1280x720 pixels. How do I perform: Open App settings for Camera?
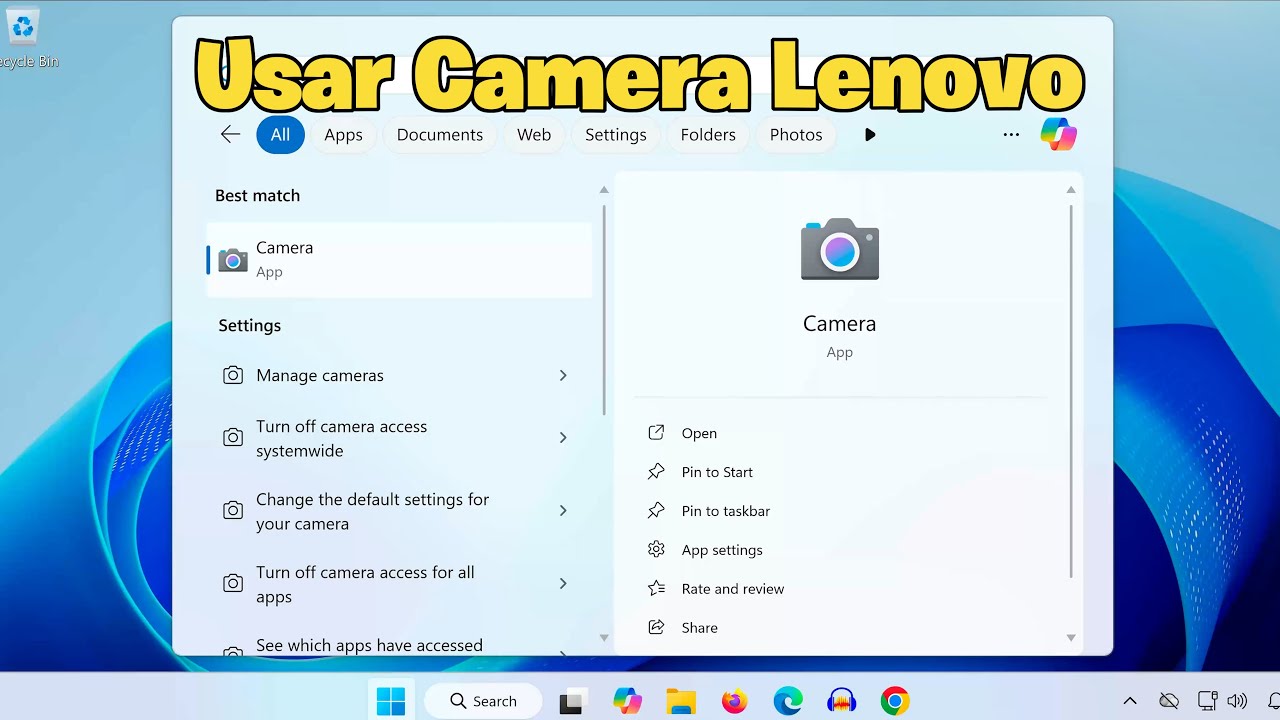[x=722, y=550]
